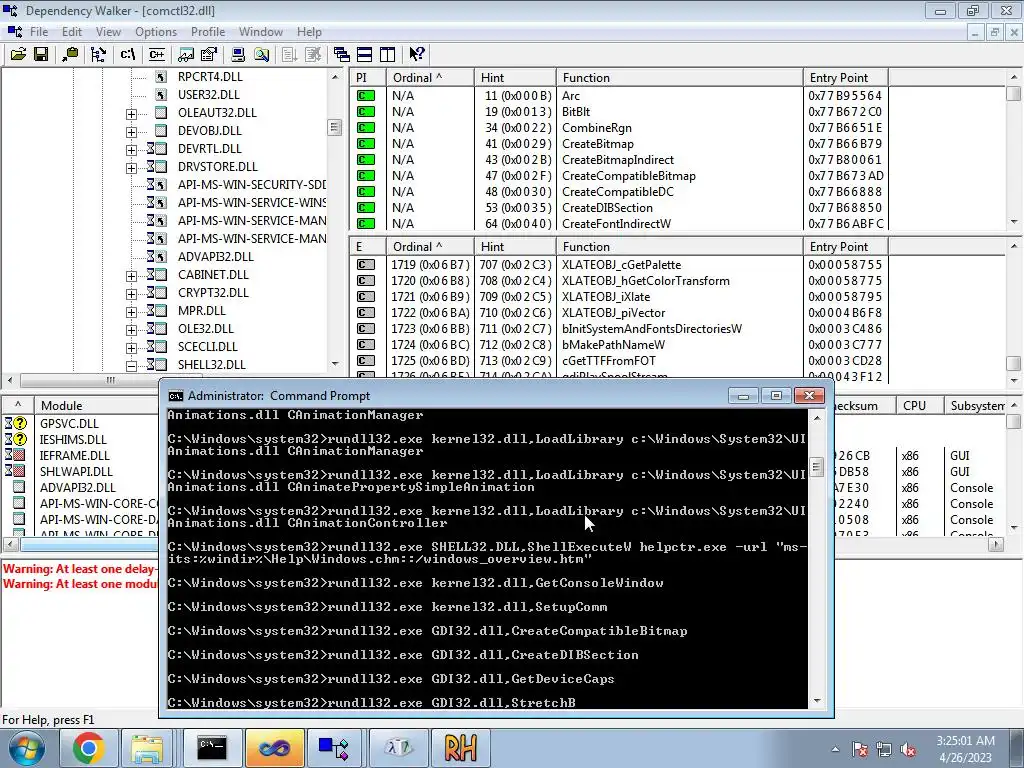
Task: Click the System Information computer icon
Action: (x=238, y=54)
